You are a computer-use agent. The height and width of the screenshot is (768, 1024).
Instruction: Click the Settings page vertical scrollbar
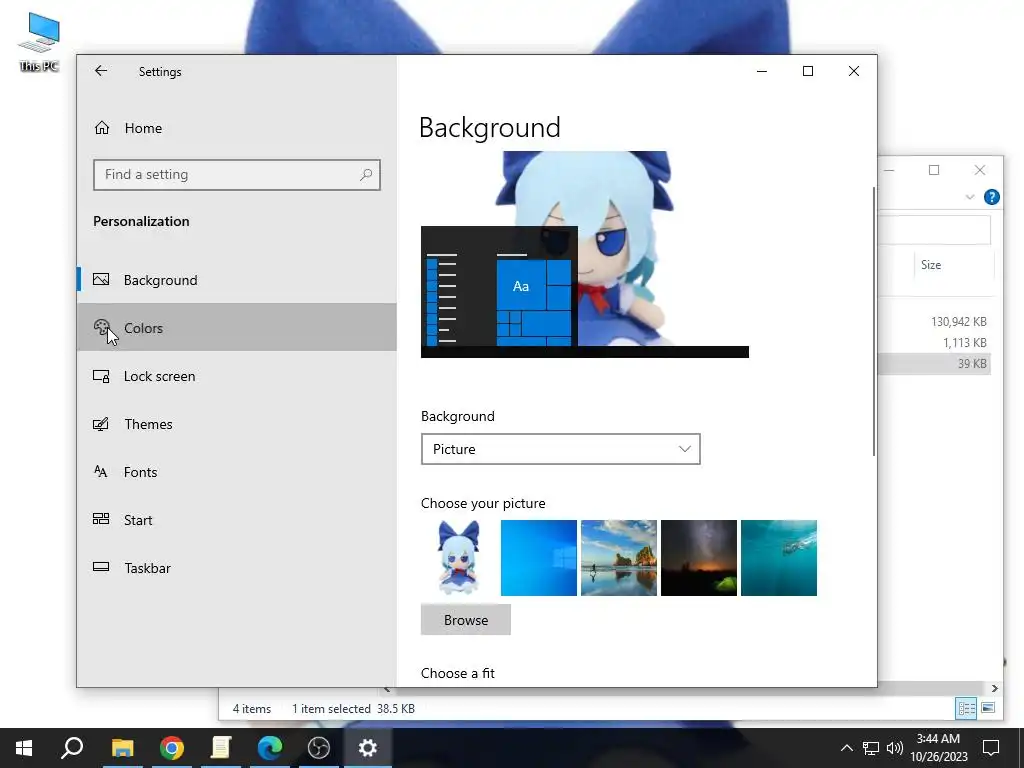coord(873,321)
